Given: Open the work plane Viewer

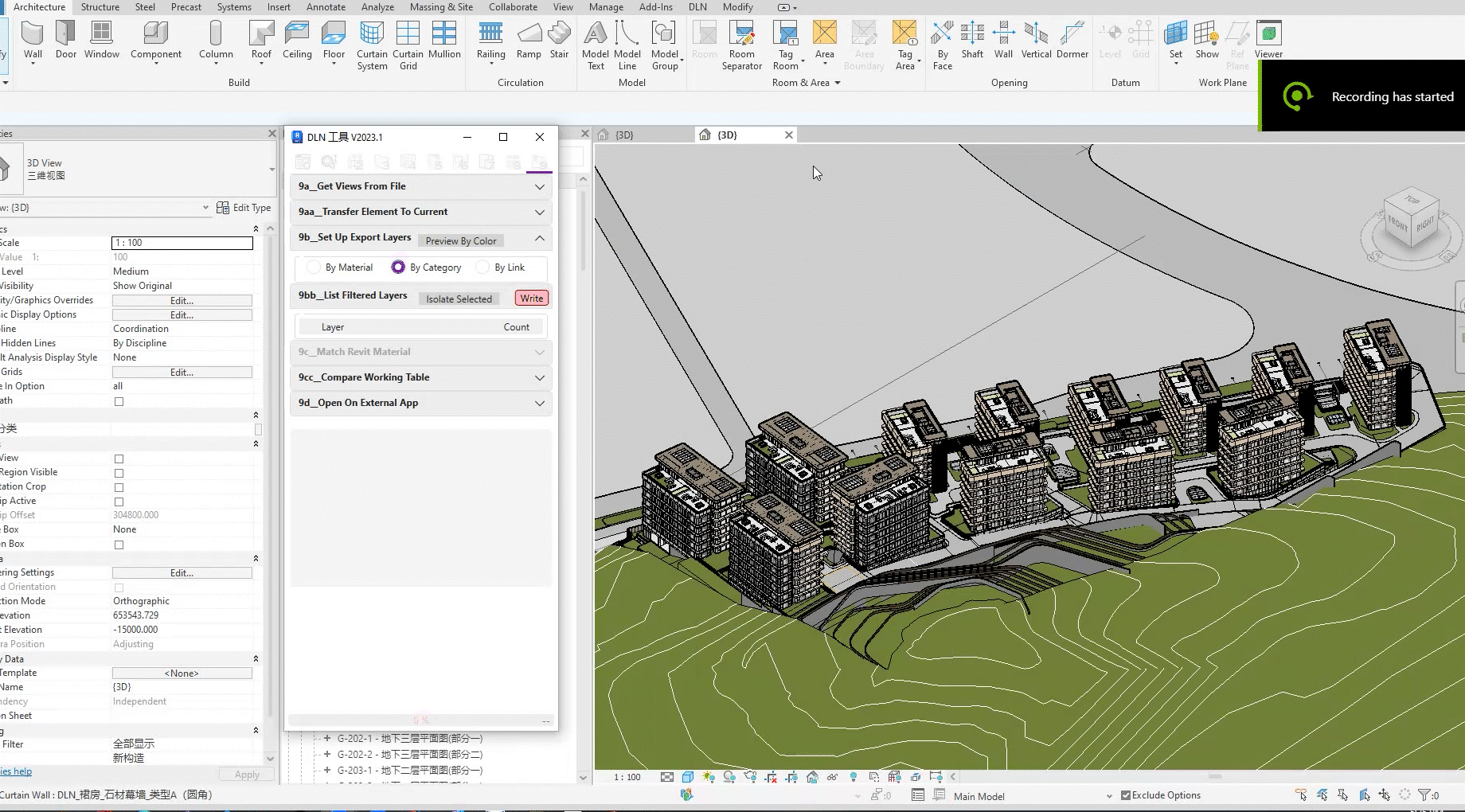Looking at the screenshot, I should point(1268,41).
